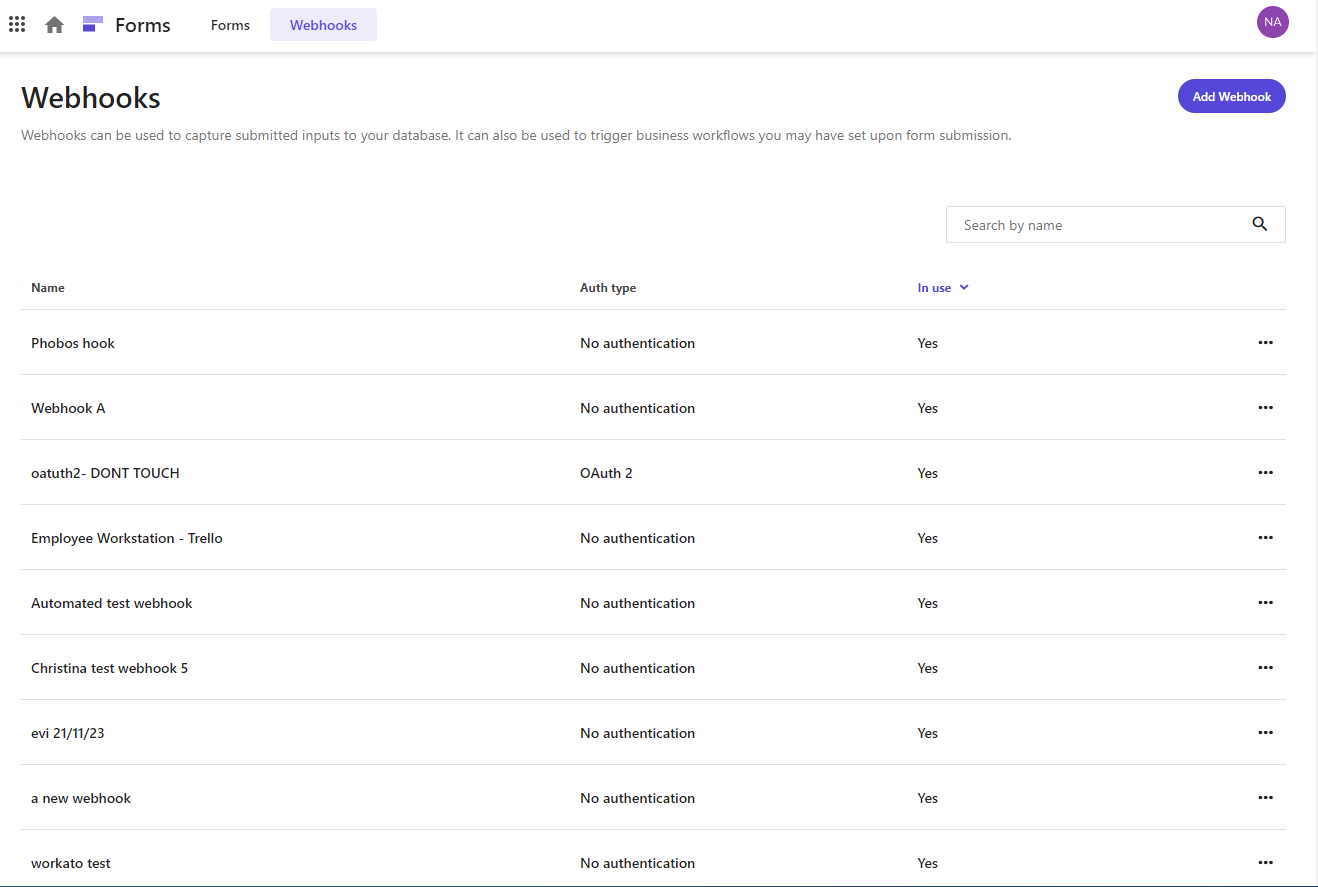Open more options for Automated test webhook

pos(1265,603)
